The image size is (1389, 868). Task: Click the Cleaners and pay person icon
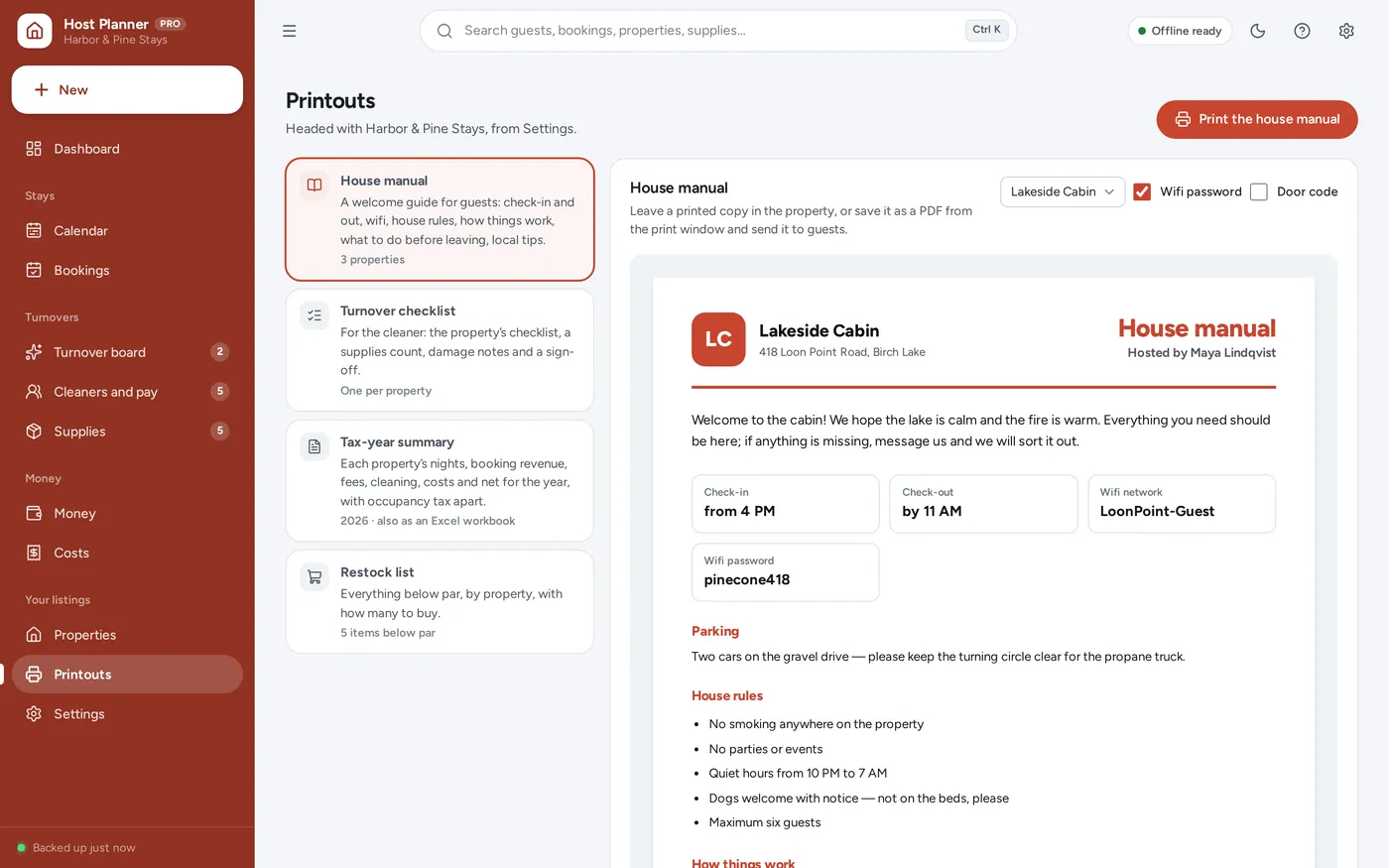[x=34, y=392]
